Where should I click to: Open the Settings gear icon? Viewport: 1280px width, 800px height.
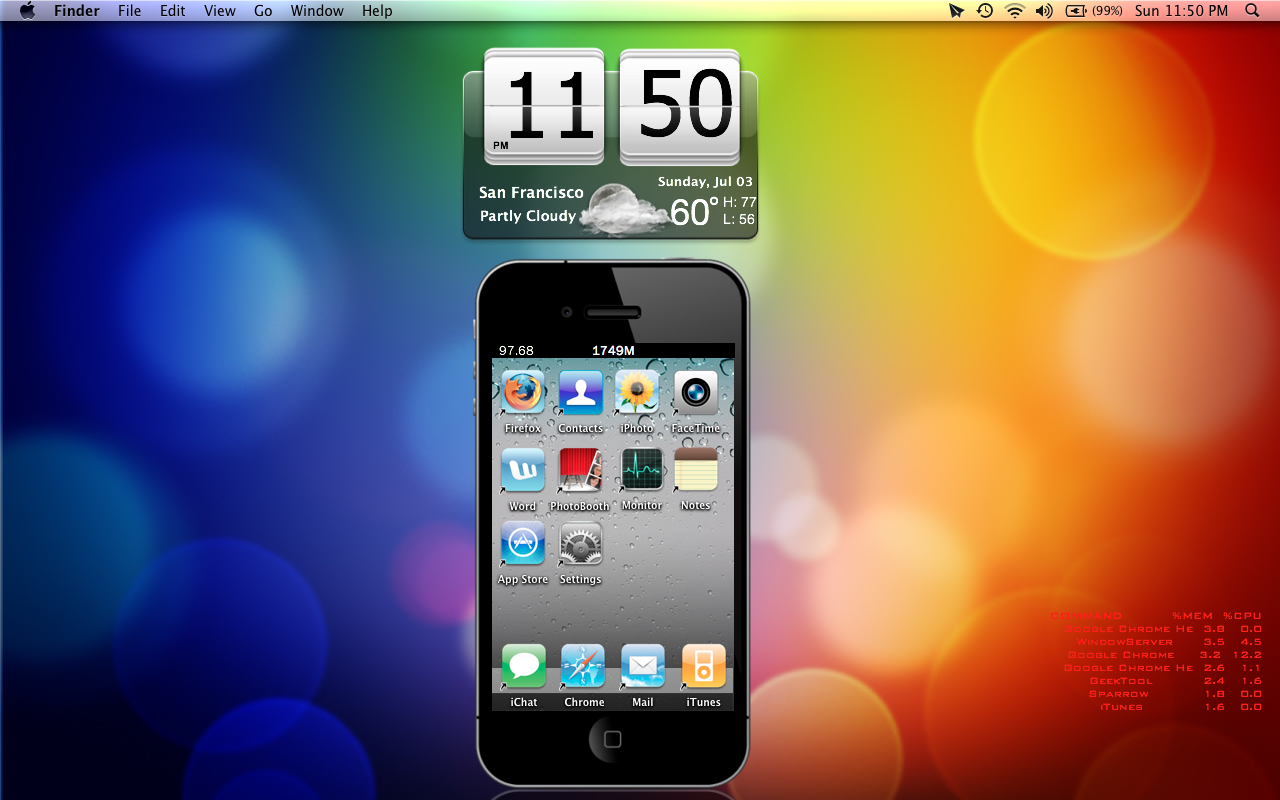pos(580,544)
